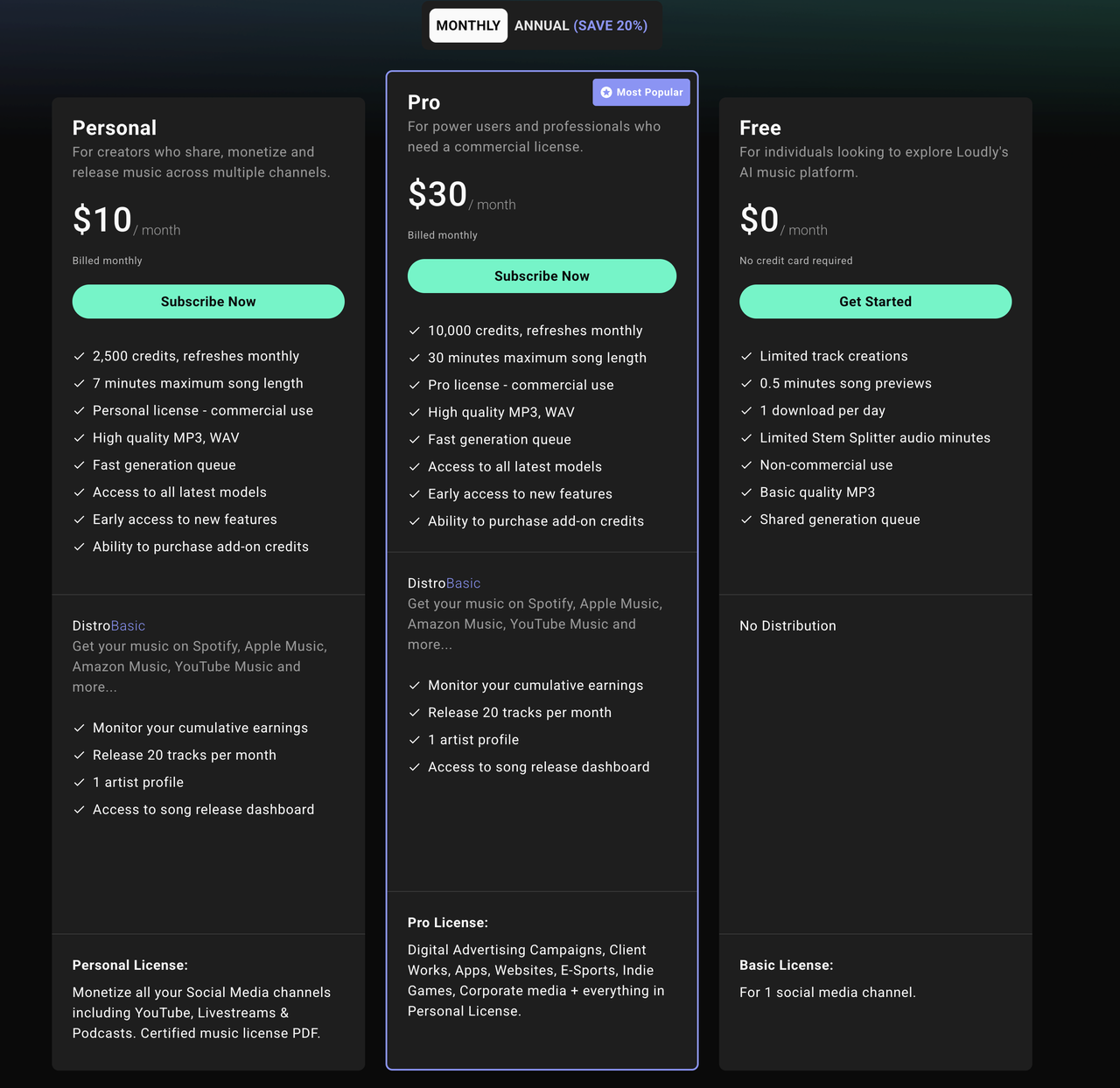This screenshot has height=1088, width=1120.
Task: Subscribe to the Personal plan
Action: (208, 302)
